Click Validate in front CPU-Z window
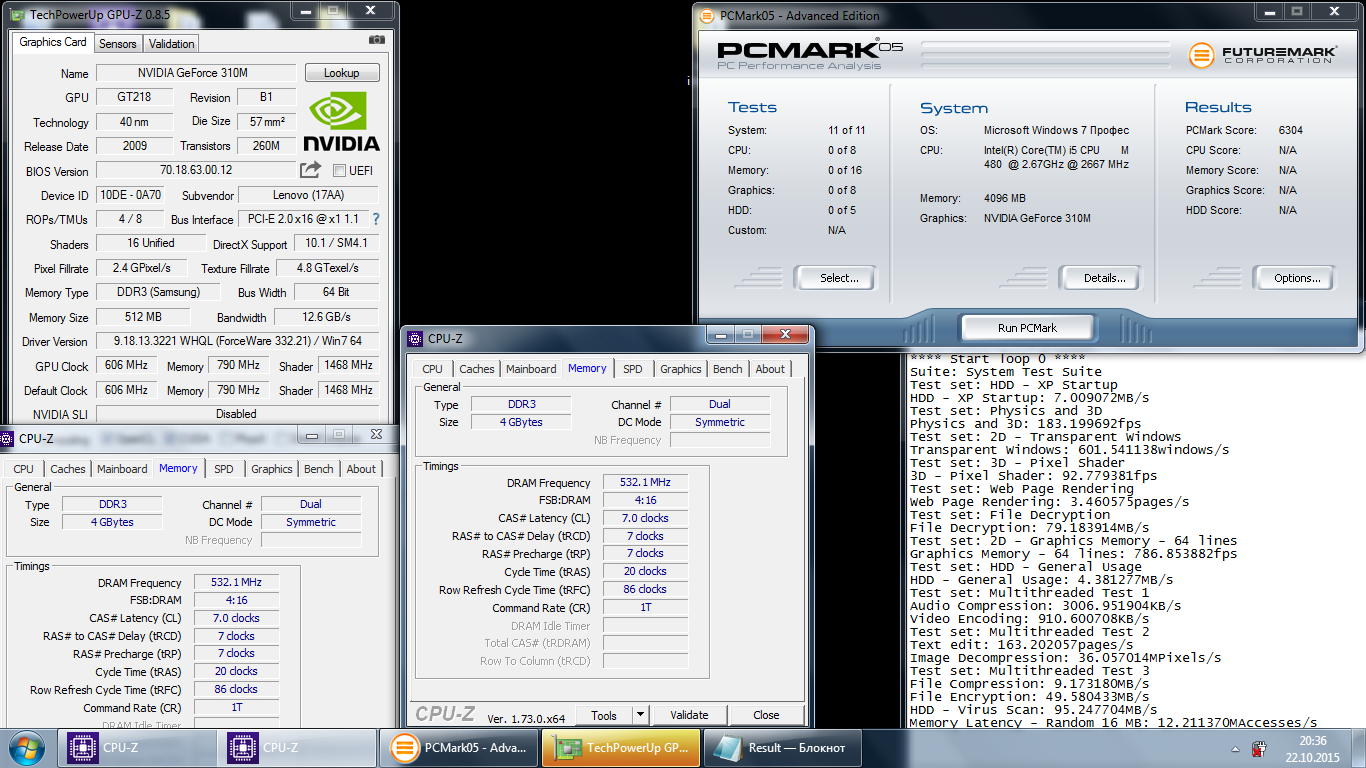Screen dimensions: 1366x768 point(689,715)
